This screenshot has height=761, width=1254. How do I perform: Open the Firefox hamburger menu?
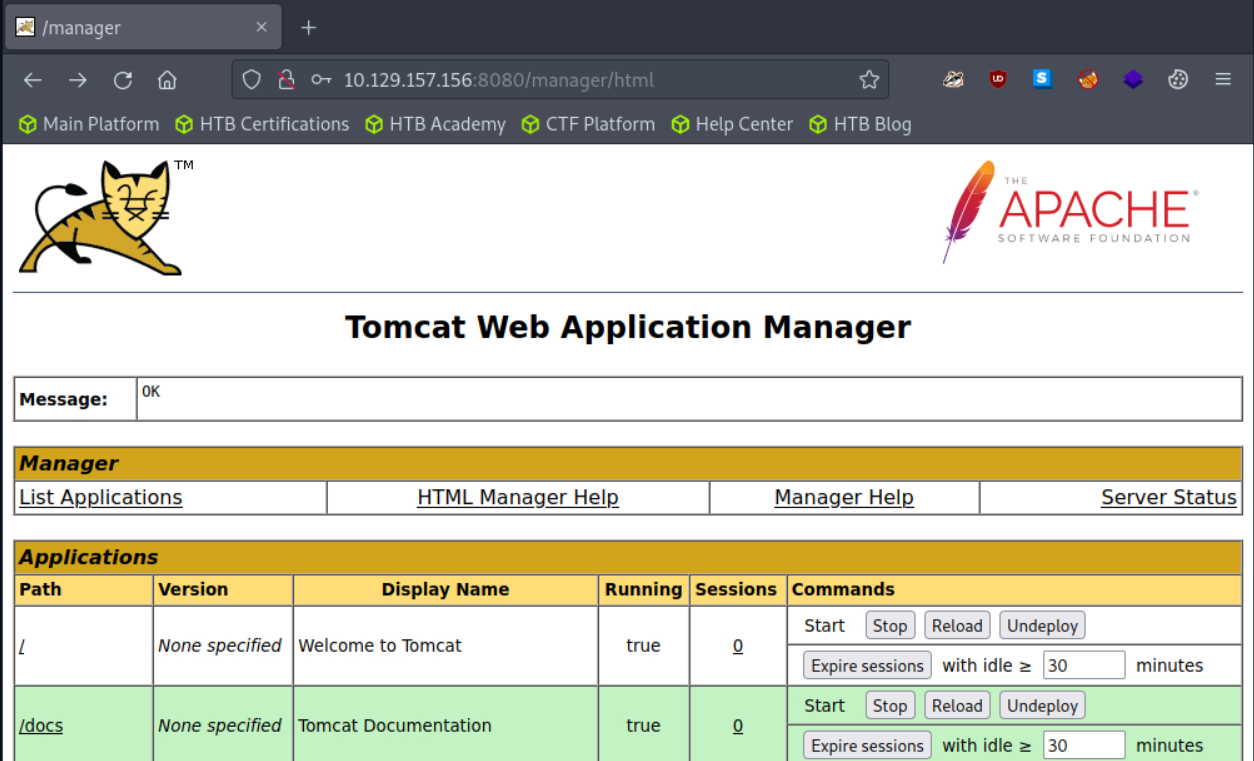(1223, 79)
